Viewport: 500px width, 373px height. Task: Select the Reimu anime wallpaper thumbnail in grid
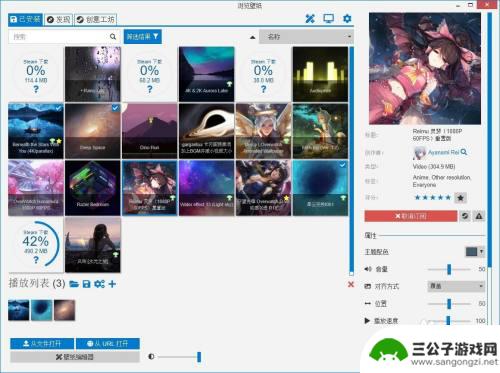(150, 188)
